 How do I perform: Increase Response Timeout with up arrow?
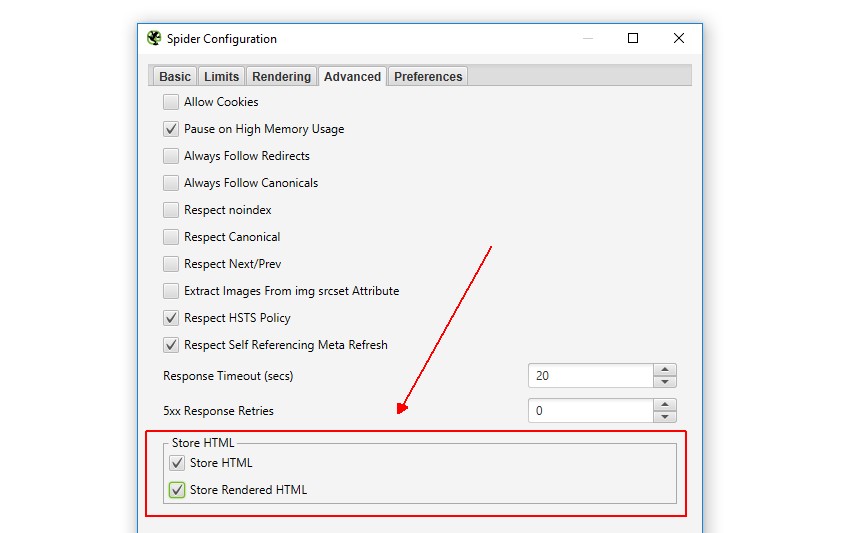(665, 370)
